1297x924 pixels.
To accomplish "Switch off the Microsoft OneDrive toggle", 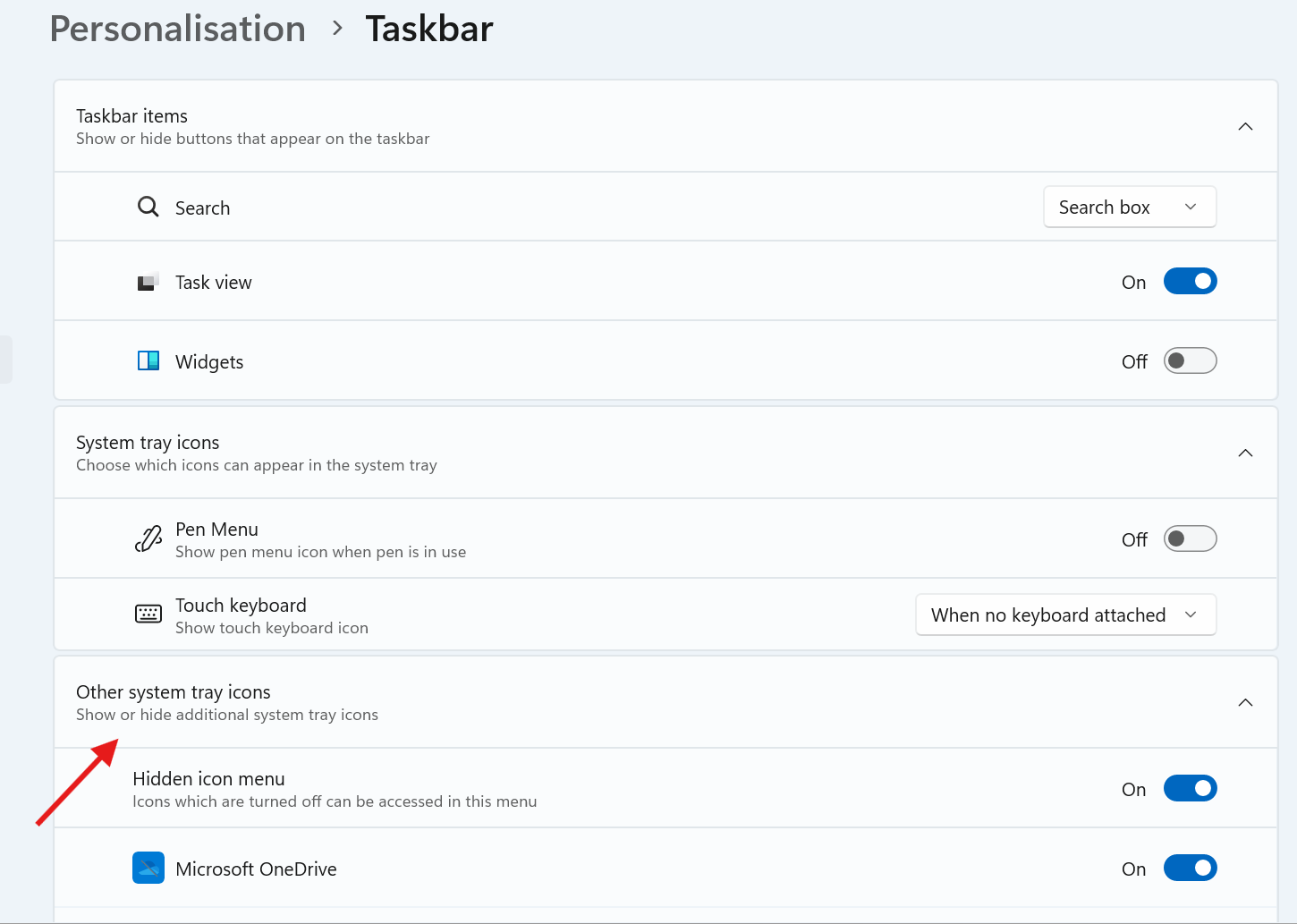I will click(1190, 868).
